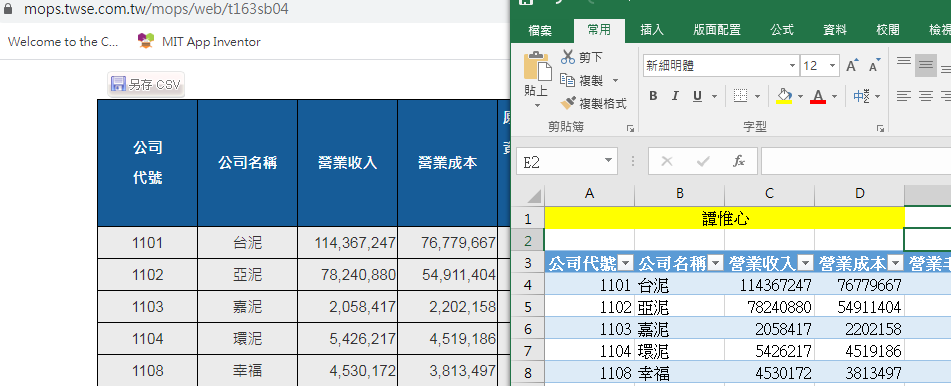951x386 pixels.
Task: Open the 檔案 File tab
Action: point(540,30)
